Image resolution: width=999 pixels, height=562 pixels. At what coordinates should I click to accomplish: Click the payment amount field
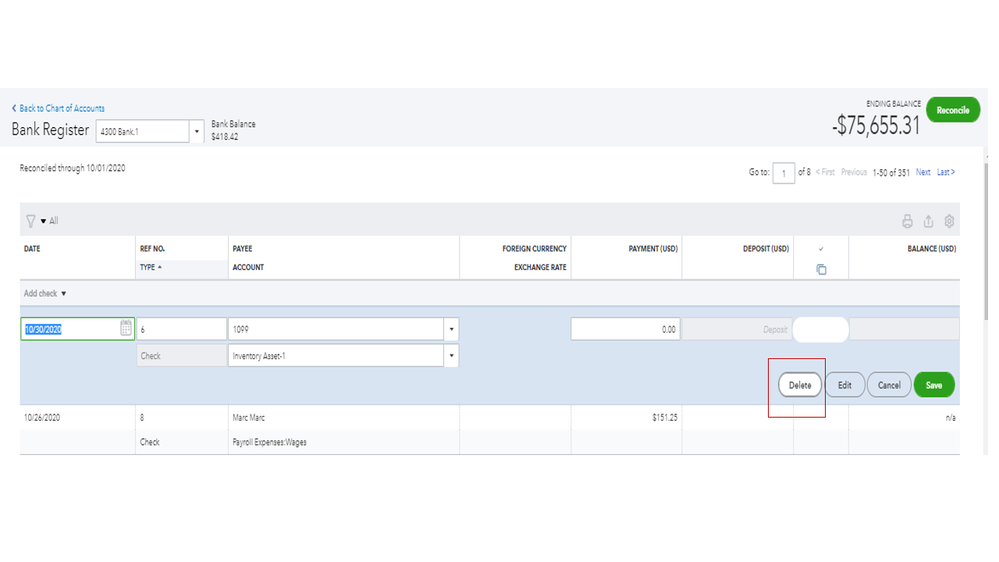pyautogui.click(x=625, y=329)
